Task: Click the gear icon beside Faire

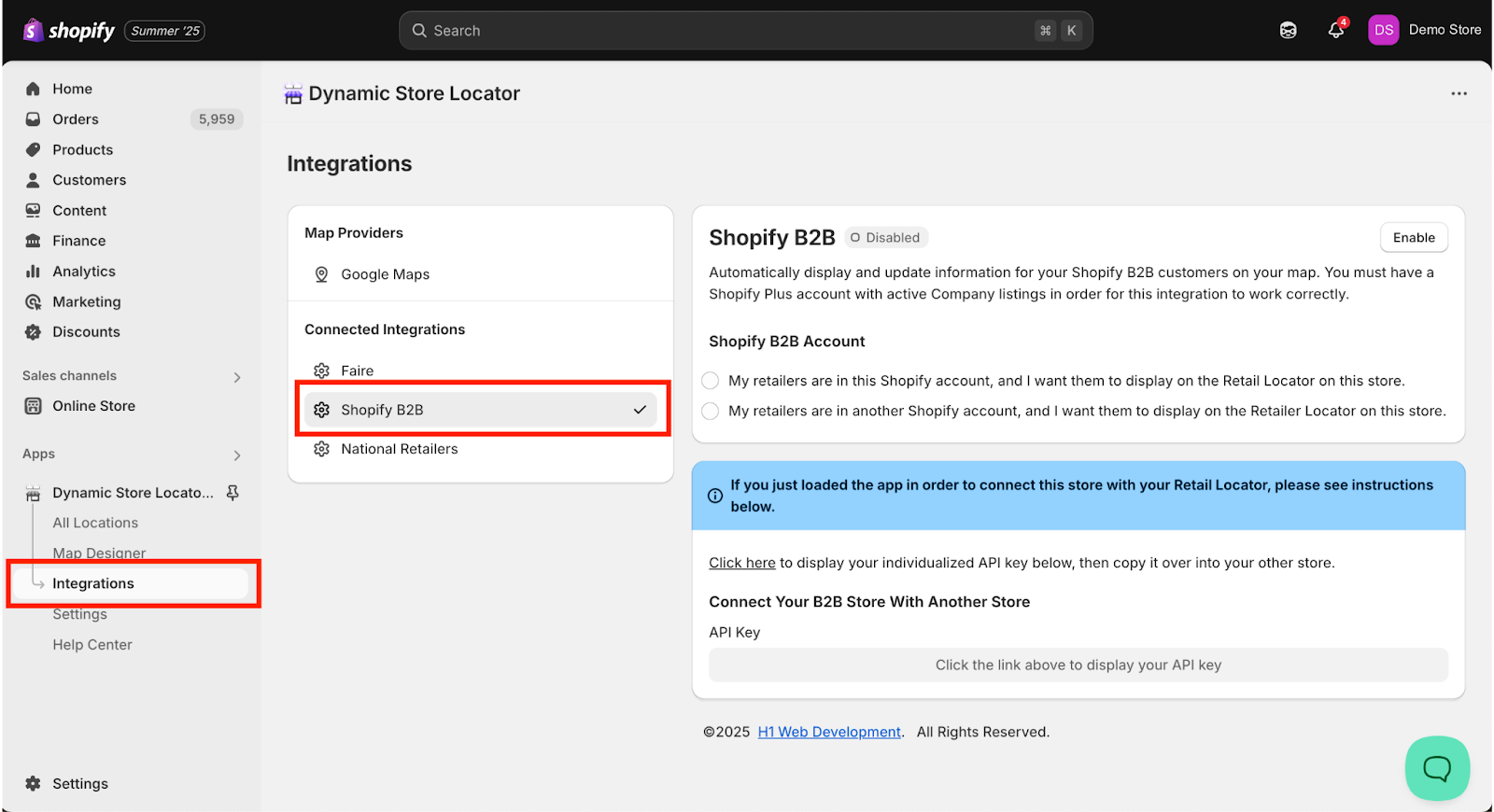Action: point(321,371)
